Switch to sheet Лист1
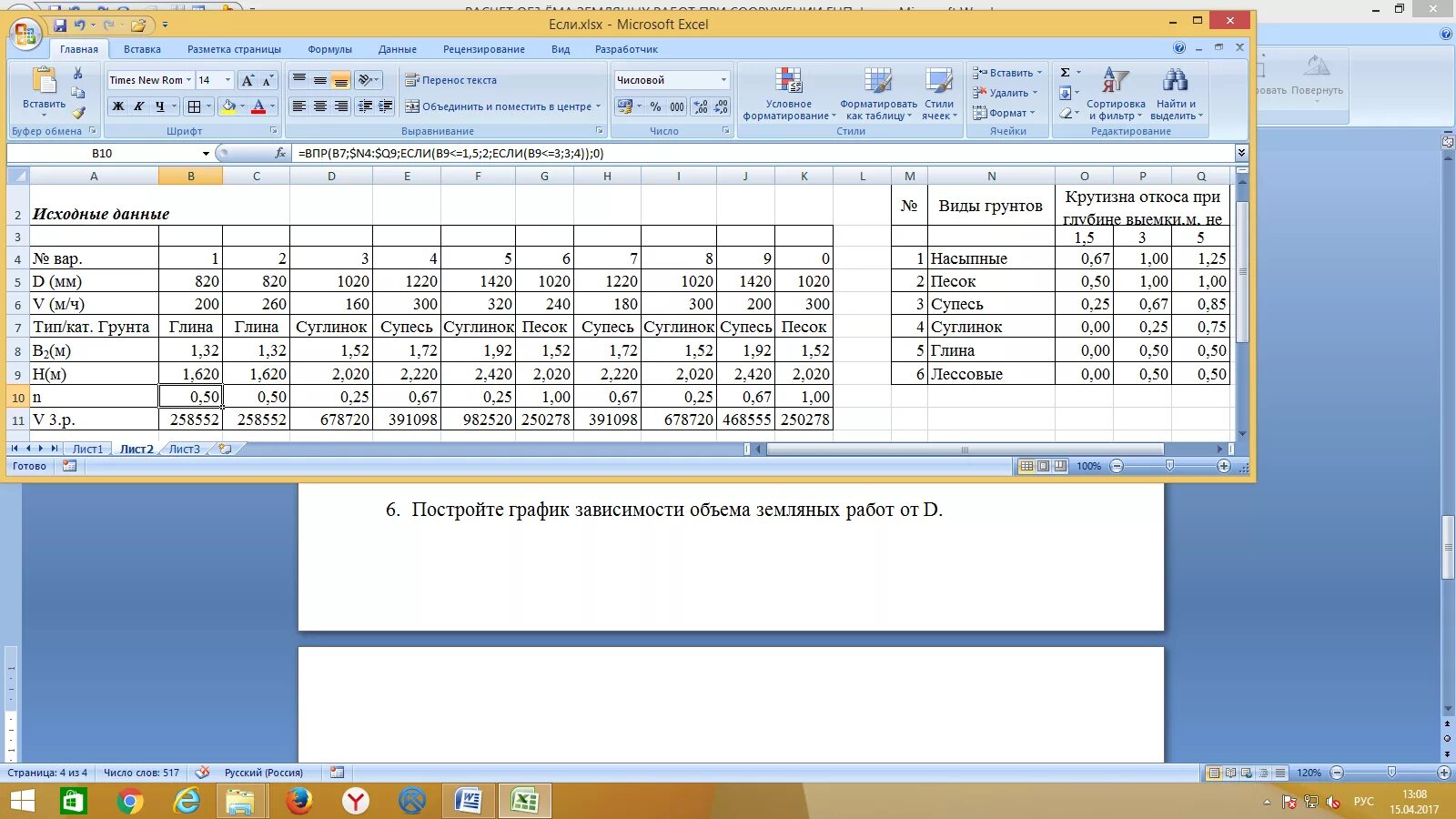 (88, 449)
